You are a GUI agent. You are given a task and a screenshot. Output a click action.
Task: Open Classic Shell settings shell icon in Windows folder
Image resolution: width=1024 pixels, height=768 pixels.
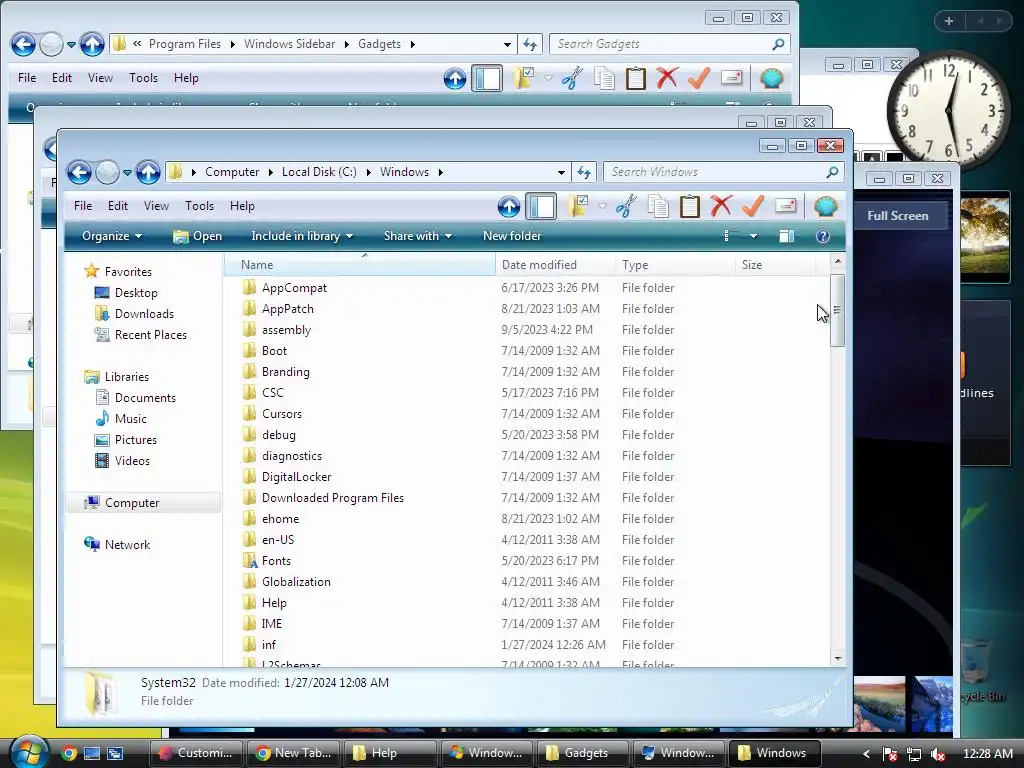coord(825,206)
